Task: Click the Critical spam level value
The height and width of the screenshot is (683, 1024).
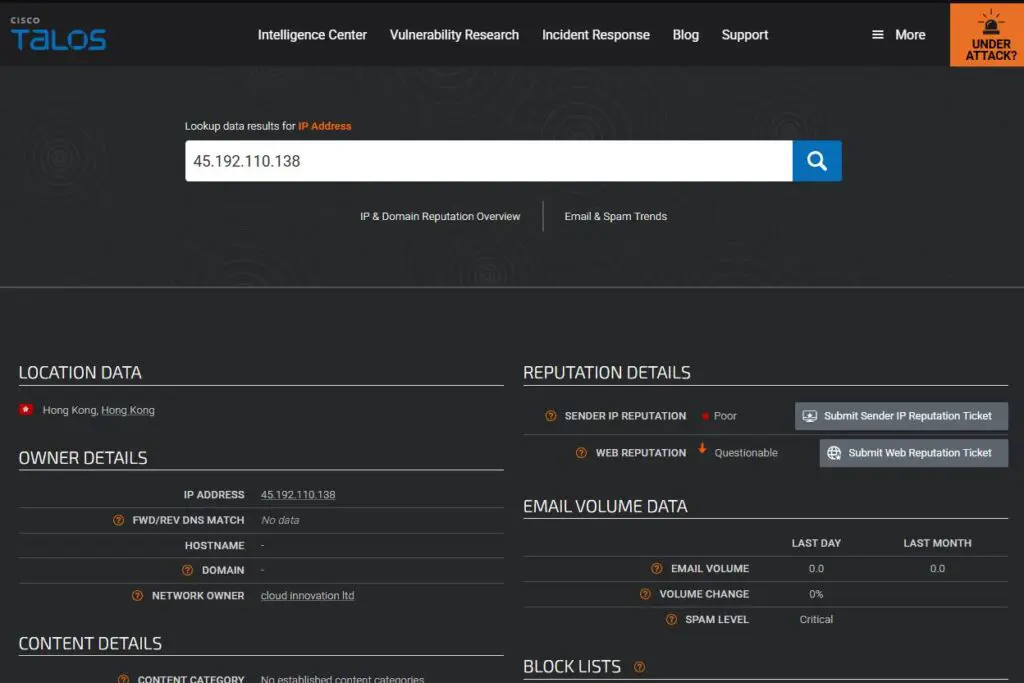Action: click(816, 620)
